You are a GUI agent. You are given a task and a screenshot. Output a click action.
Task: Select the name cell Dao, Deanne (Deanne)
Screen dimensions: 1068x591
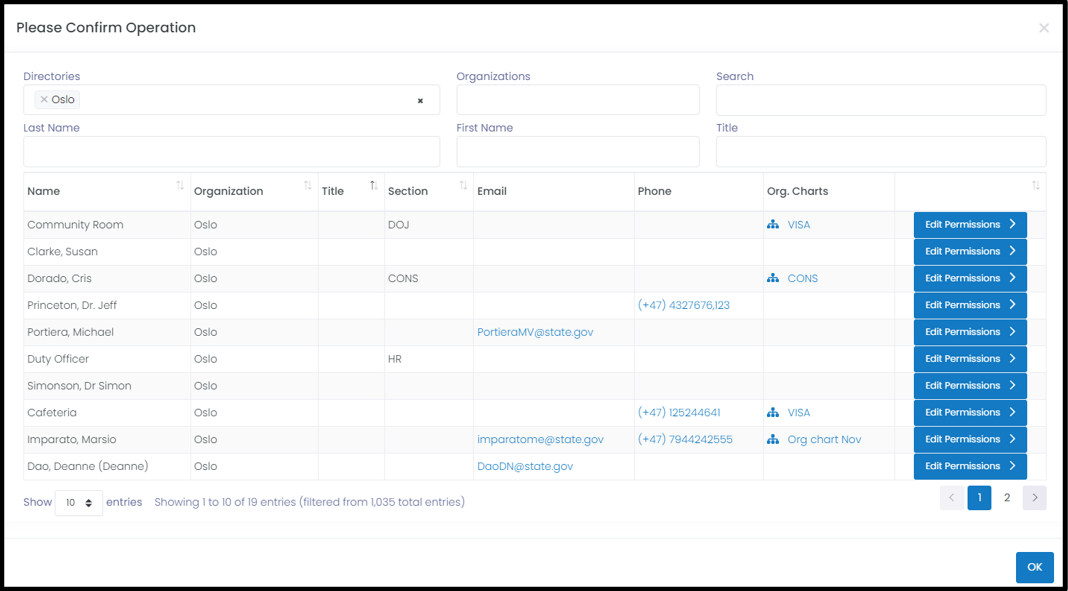107,466
